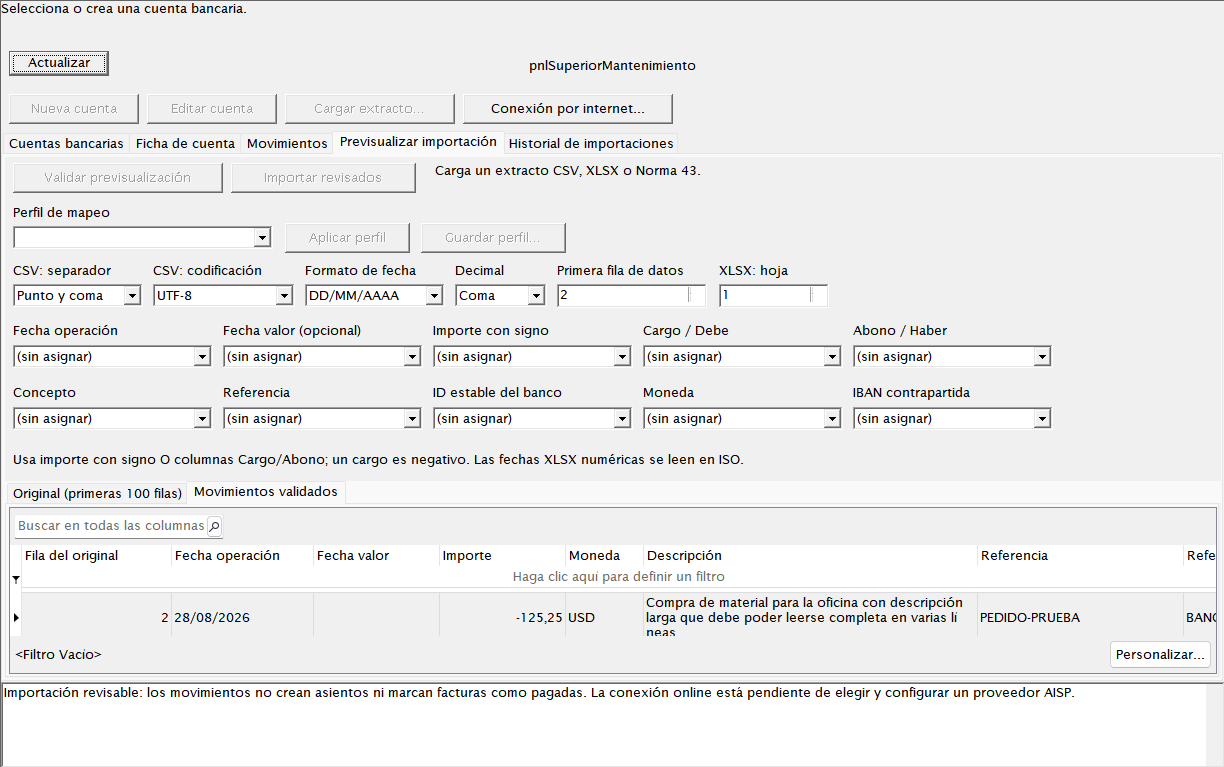1224x767 pixels.
Task: Select the Previsualizar importación tab
Action: pyautogui.click(x=418, y=142)
